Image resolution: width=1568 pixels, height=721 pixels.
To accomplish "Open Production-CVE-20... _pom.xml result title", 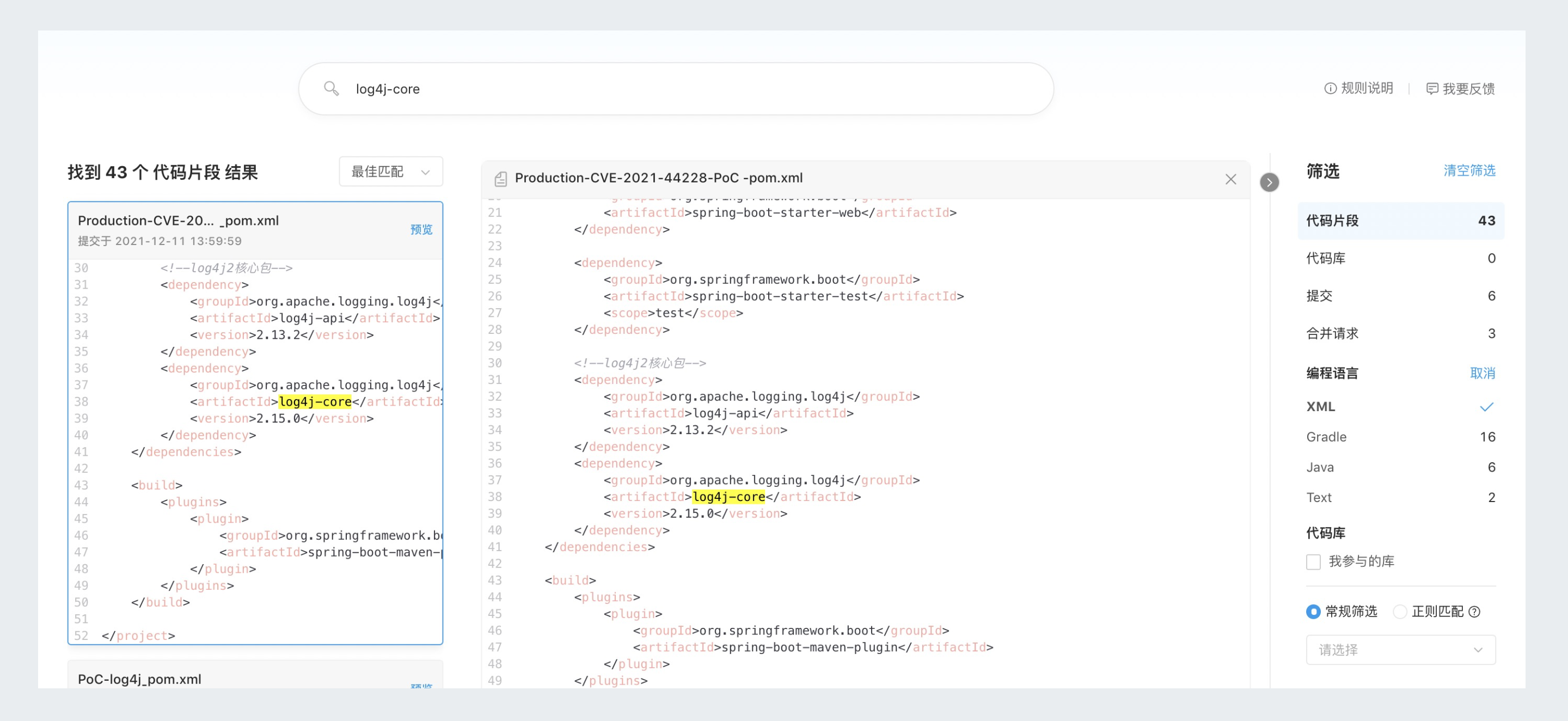I will [x=179, y=221].
